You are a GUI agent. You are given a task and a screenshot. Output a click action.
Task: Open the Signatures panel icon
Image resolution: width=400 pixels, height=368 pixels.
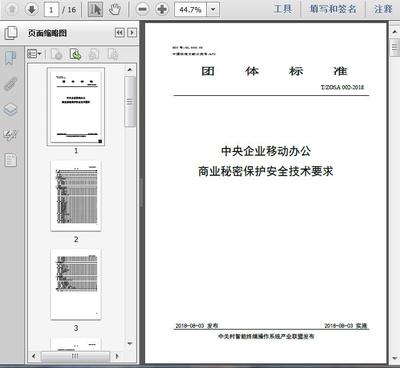(x=10, y=135)
